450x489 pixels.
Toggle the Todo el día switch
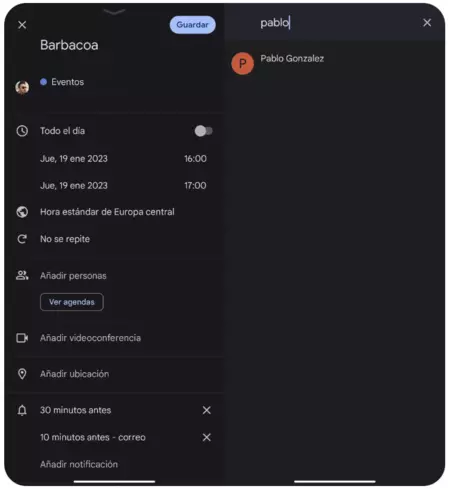pyautogui.click(x=204, y=131)
